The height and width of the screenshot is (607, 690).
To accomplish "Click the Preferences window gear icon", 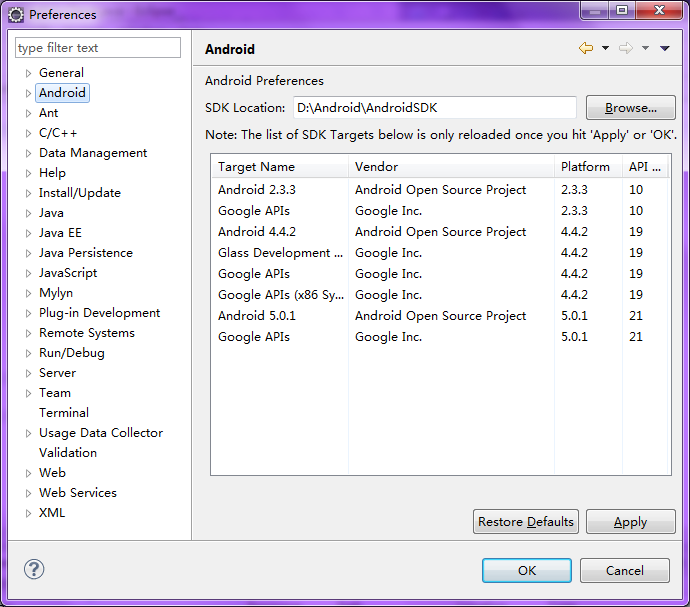I will (x=16, y=15).
